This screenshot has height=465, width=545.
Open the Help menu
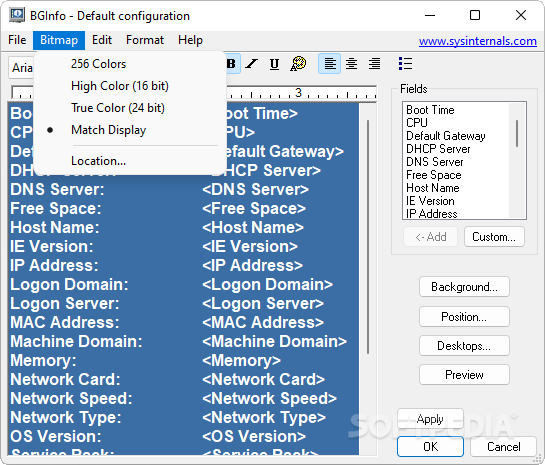click(190, 40)
